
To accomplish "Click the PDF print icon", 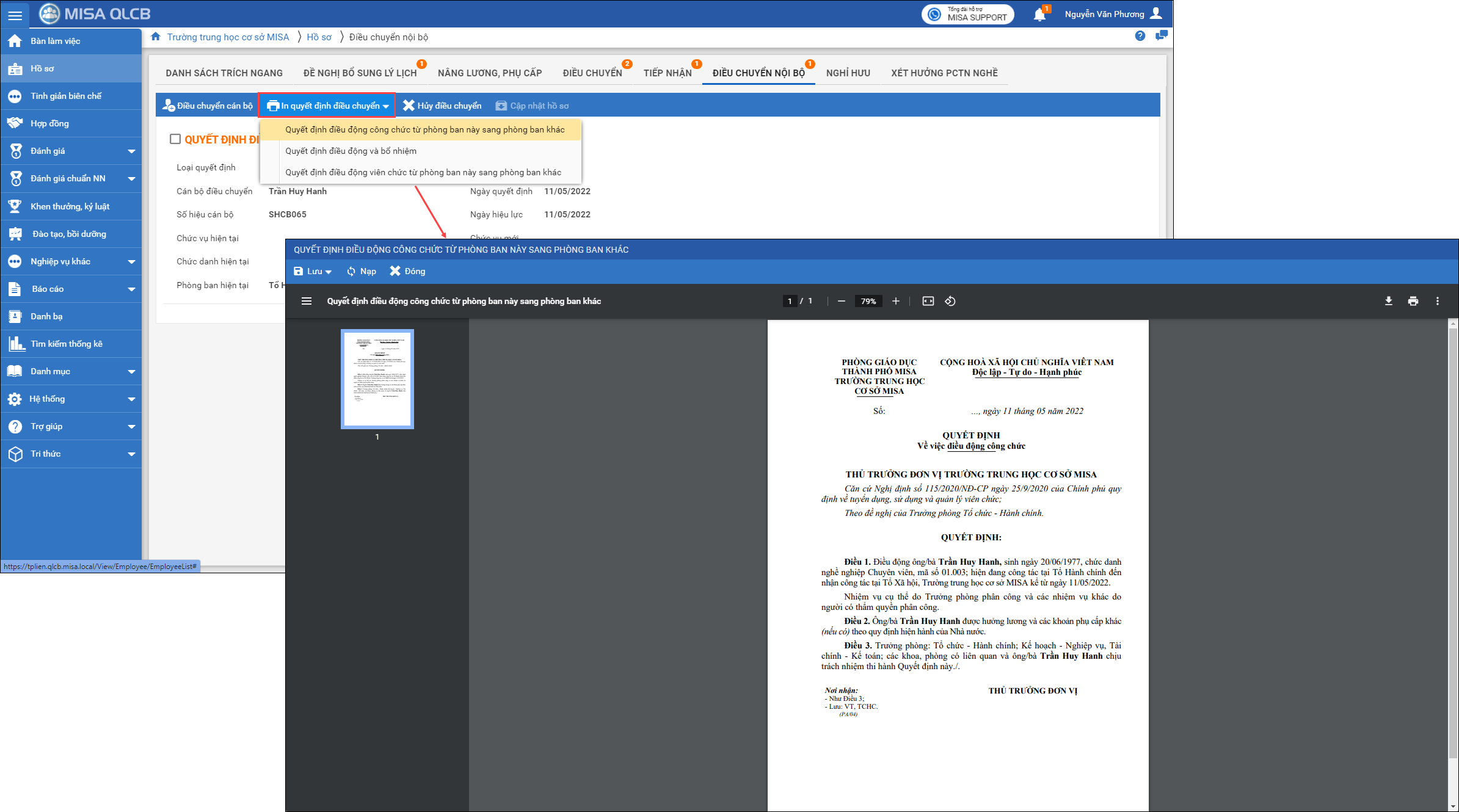I will [x=1413, y=301].
